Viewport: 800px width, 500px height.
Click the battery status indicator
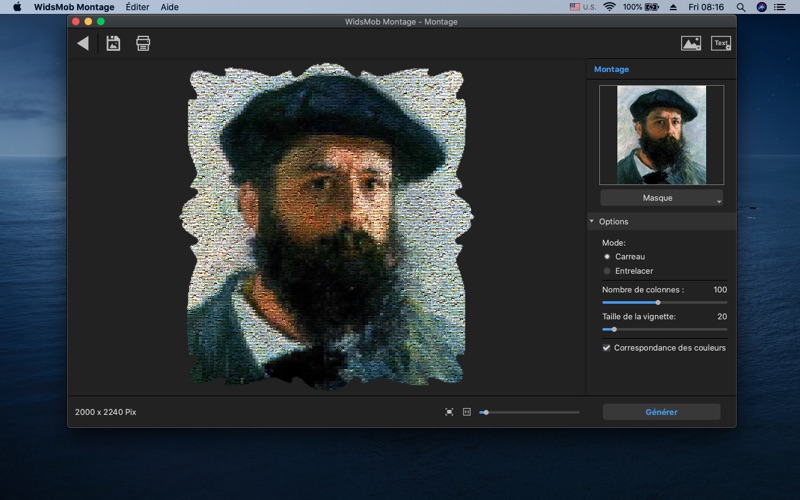[x=641, y=7]
